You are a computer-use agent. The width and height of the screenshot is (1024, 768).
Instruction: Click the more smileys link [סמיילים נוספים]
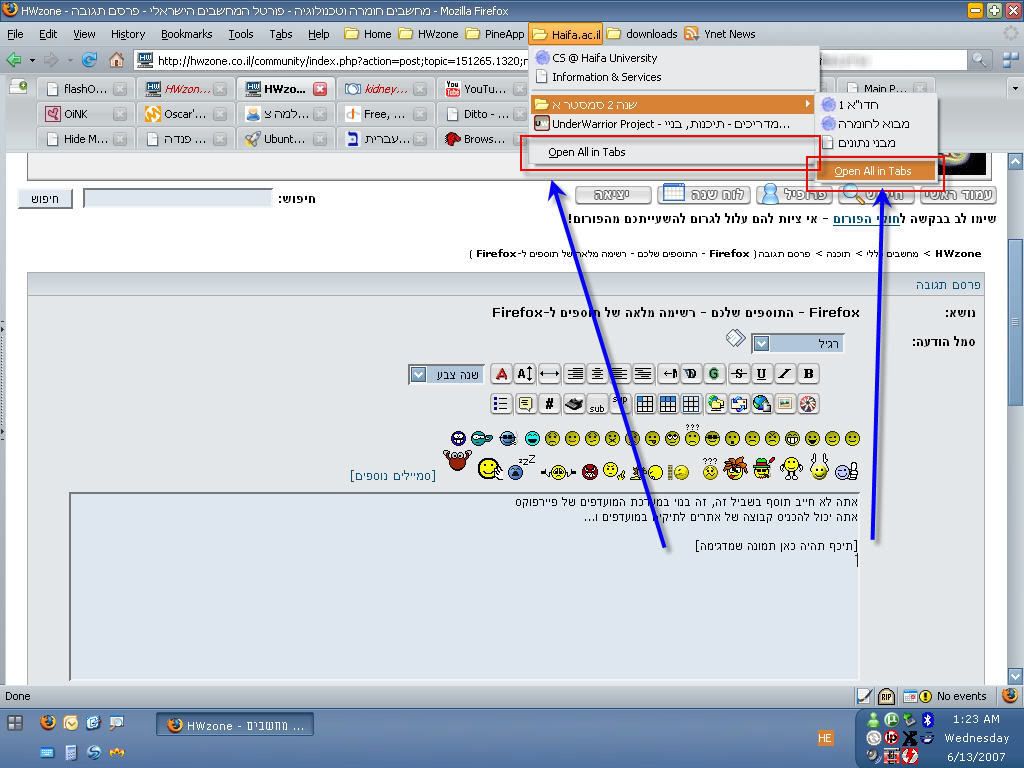[392, 475]
